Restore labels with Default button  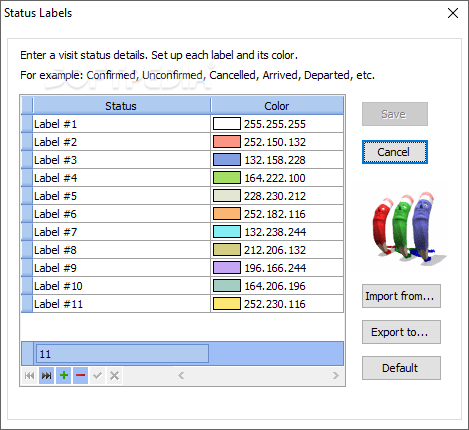[x=401, y=368]
